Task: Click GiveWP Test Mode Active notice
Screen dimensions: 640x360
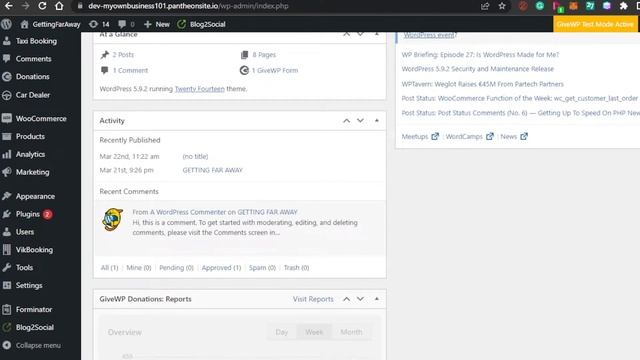Action: tap(595, 24)
